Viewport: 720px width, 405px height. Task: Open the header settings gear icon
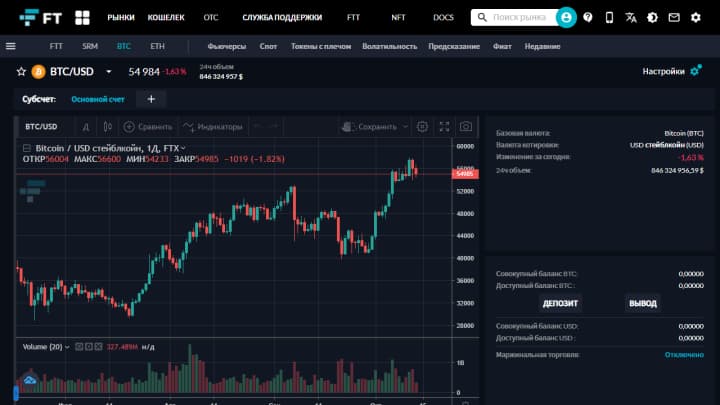(x=696, y=17)
